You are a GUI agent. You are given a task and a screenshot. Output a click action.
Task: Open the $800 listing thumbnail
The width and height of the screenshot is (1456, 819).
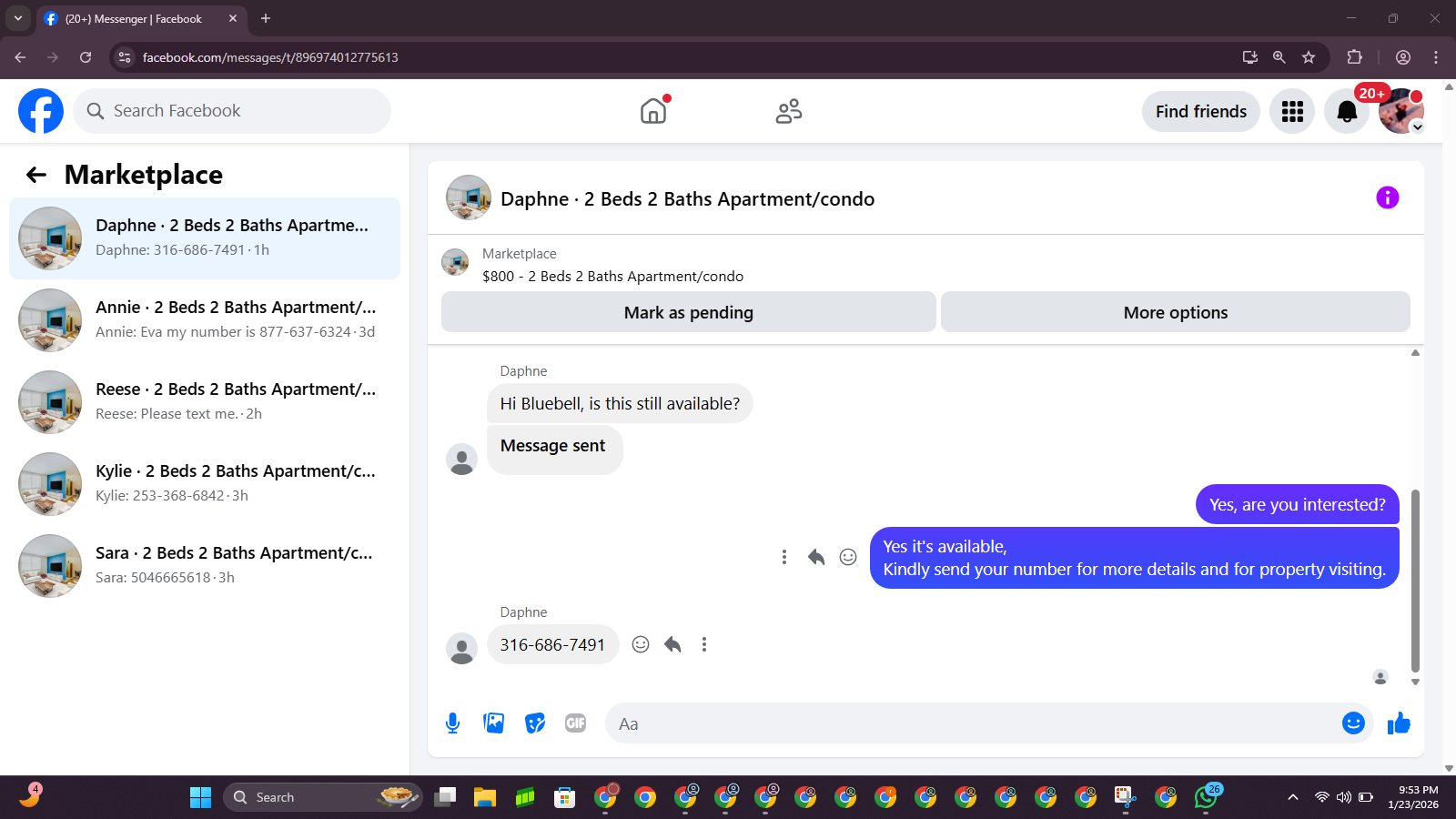455,262
